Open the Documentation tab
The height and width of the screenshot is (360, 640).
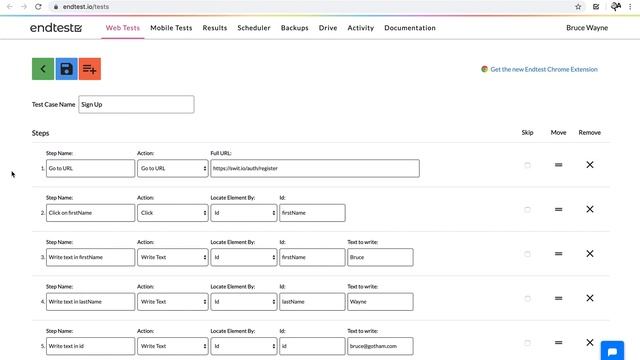pyautogui.click(x=410, y=28)
